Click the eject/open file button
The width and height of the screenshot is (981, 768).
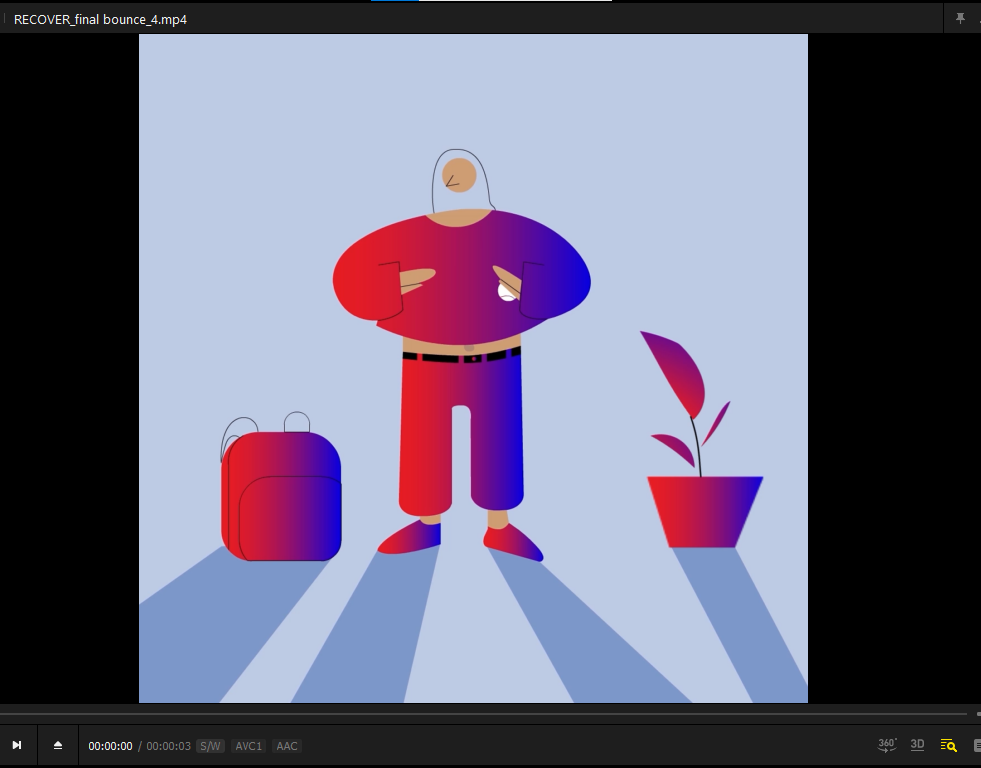pyautogui.click(x=58, y=745)
